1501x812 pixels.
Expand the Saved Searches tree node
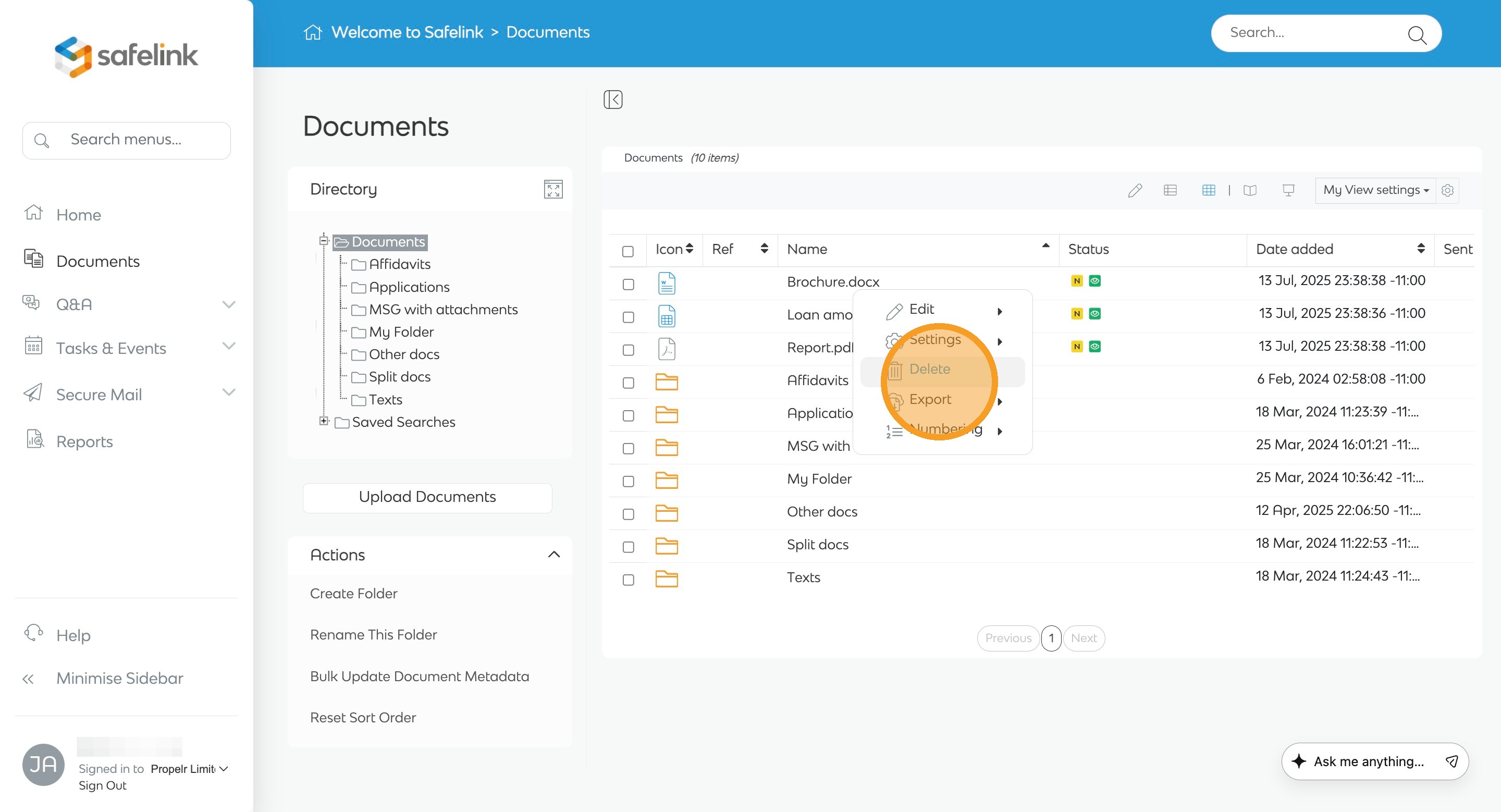(324, 421)
